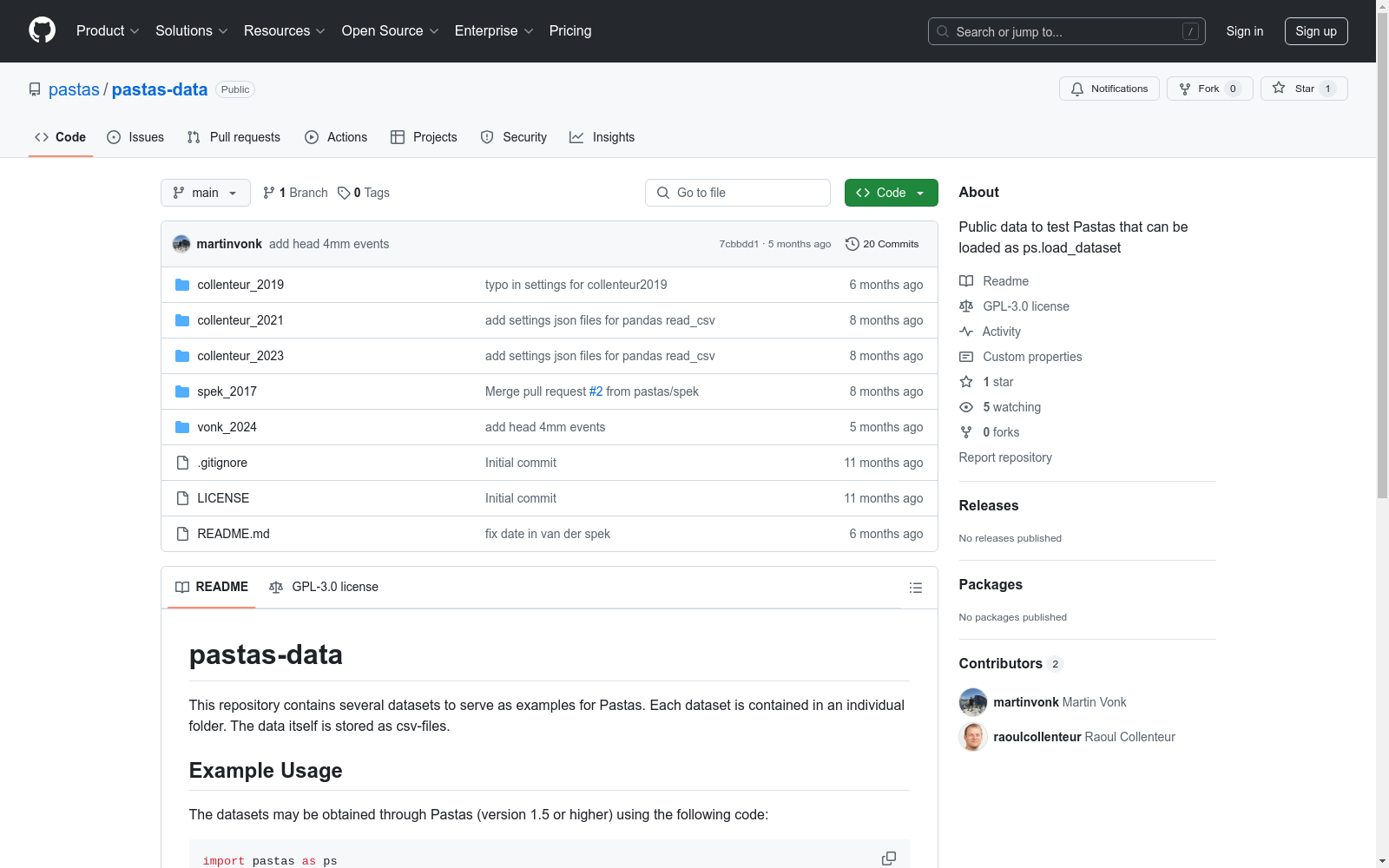Open commit hash 7cbbdd1
The width and height of the screenshot is (1389, 868).
(x=739, y=244)
